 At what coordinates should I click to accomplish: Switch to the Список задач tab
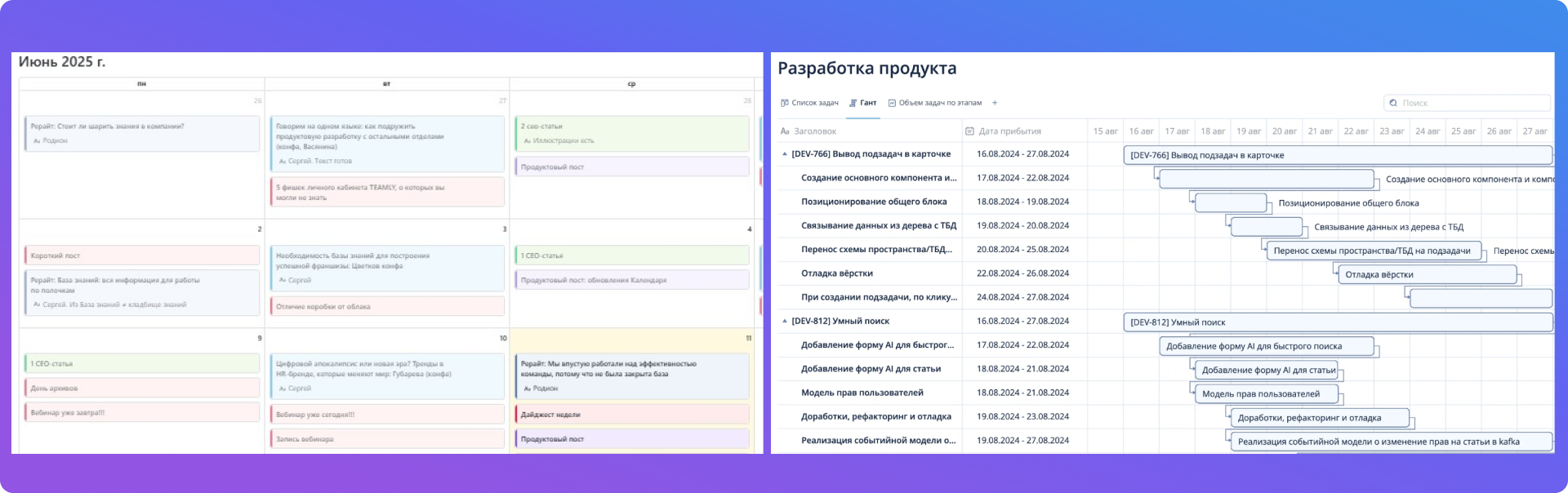(814, 103)
